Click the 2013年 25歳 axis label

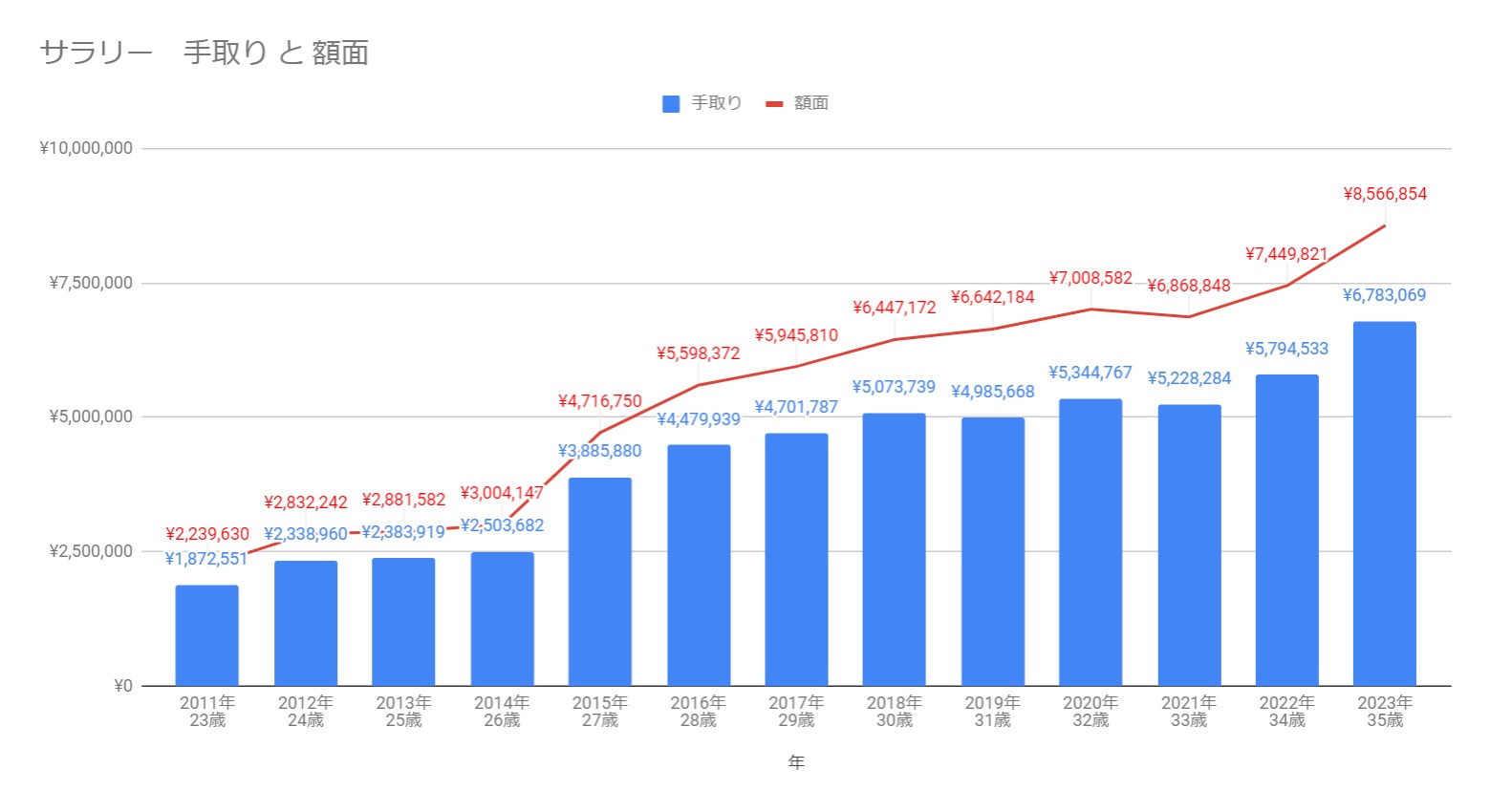[403, 712]
